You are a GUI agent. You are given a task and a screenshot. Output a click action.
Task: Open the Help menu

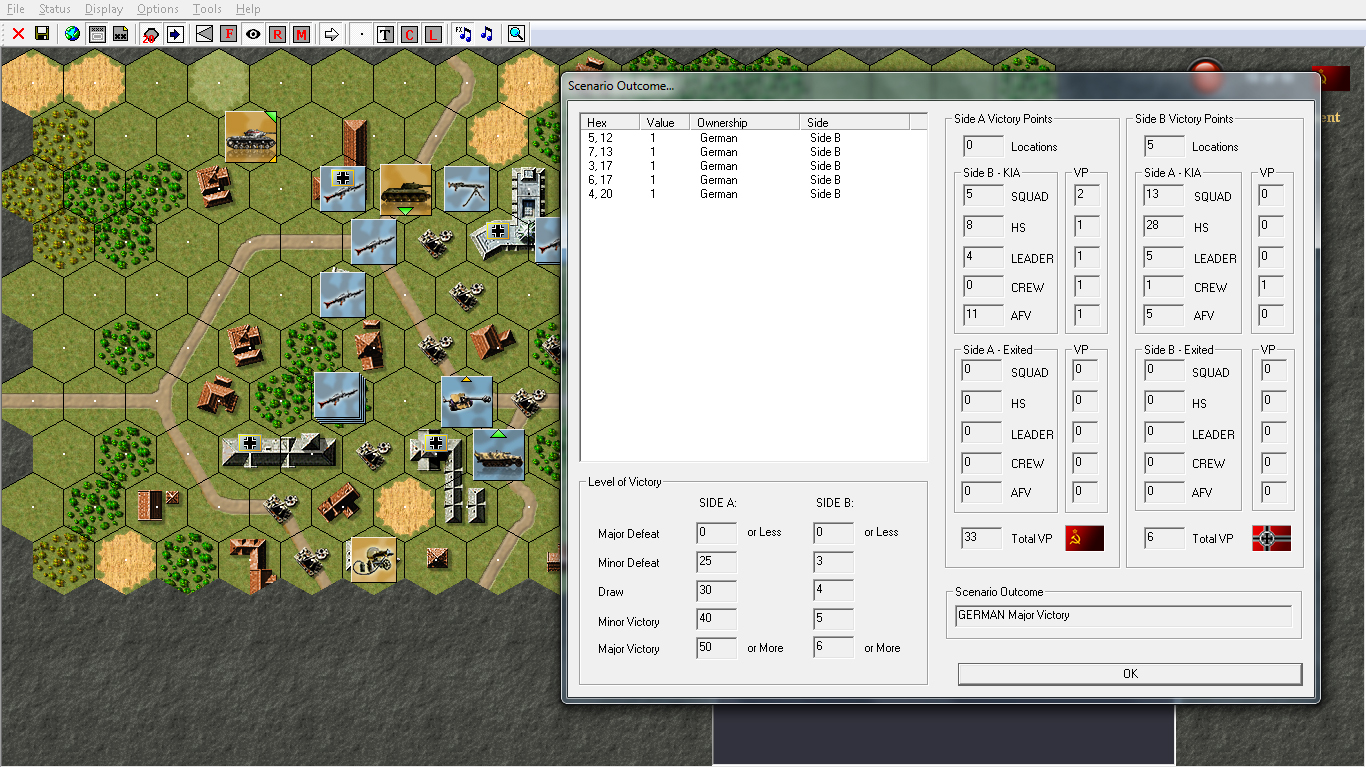point(248,9)
